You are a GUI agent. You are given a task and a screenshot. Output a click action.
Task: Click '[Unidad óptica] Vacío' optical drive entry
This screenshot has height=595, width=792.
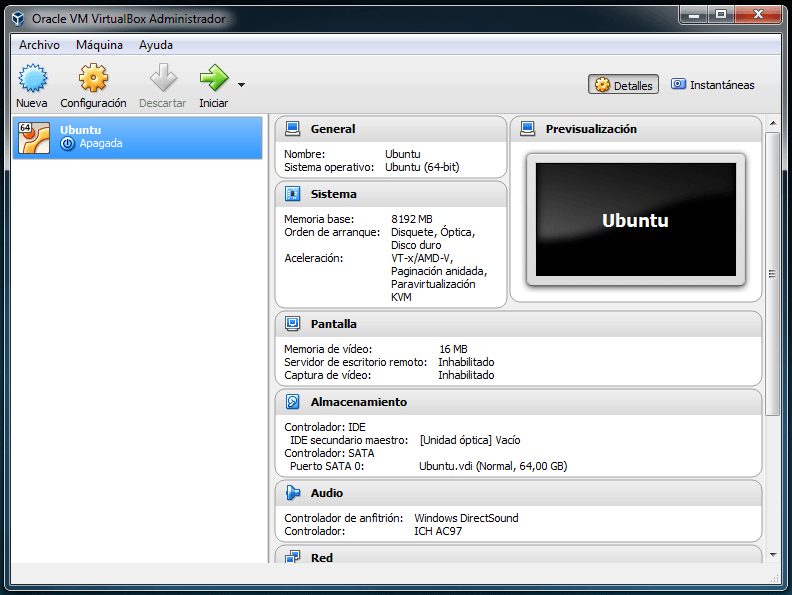(x=470, y=440)
